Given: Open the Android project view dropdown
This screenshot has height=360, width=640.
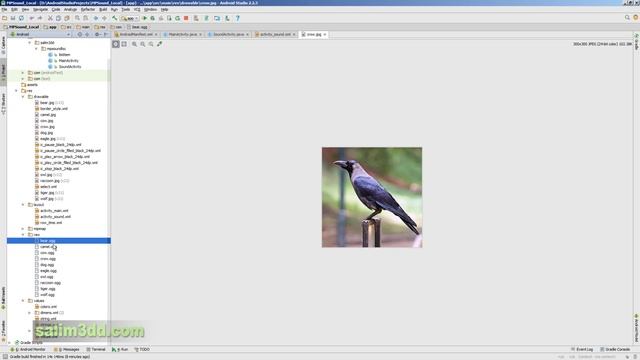Looking at the screenshot, I should (x=40, y=35).
